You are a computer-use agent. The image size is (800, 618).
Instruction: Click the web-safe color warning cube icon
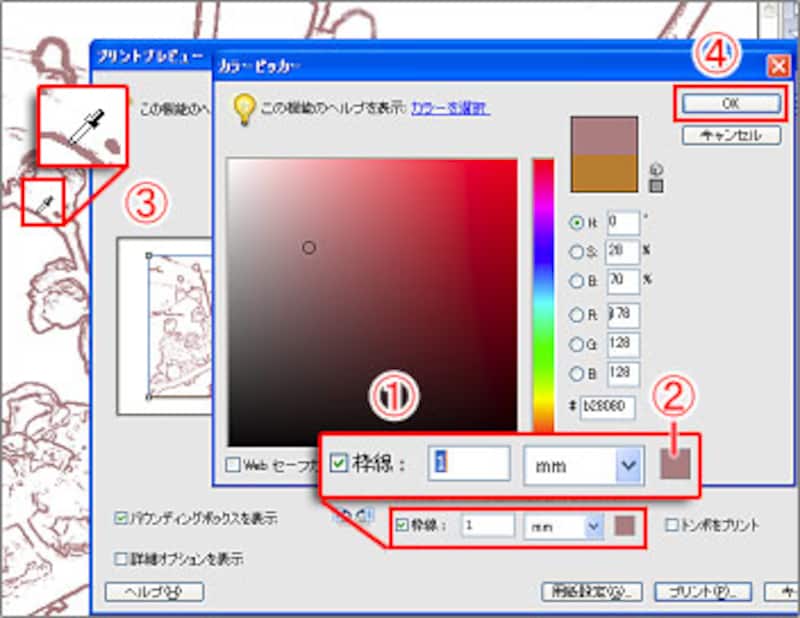(657, 169)
